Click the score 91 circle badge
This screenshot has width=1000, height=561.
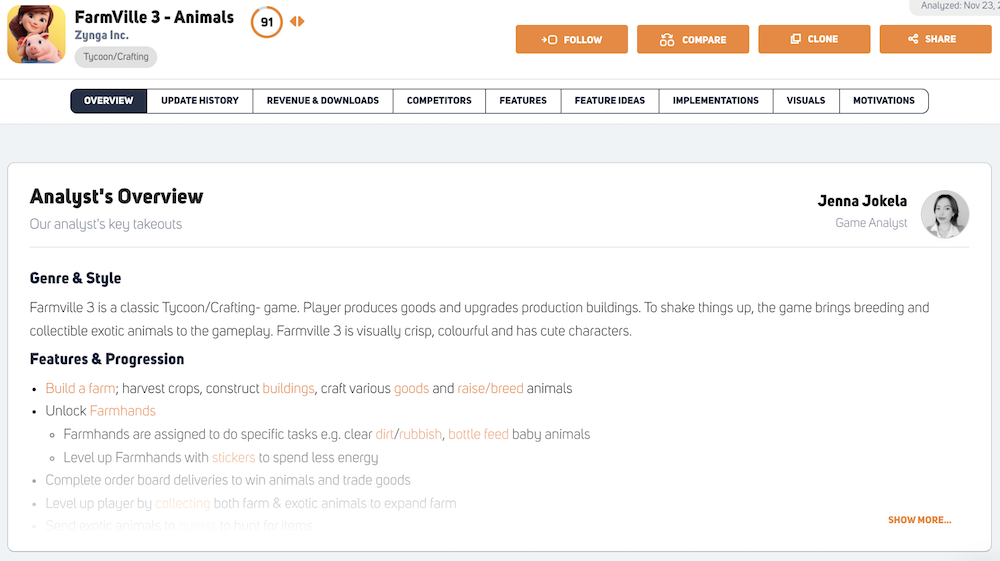267,22
